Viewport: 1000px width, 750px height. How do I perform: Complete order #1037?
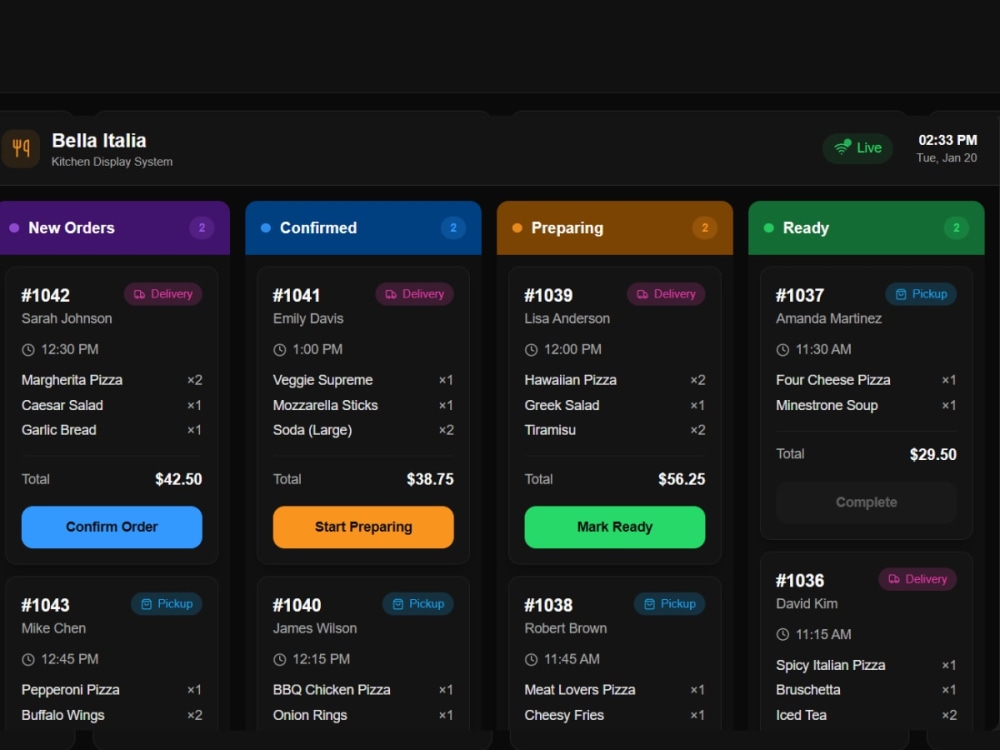click(x=866, y=503)
